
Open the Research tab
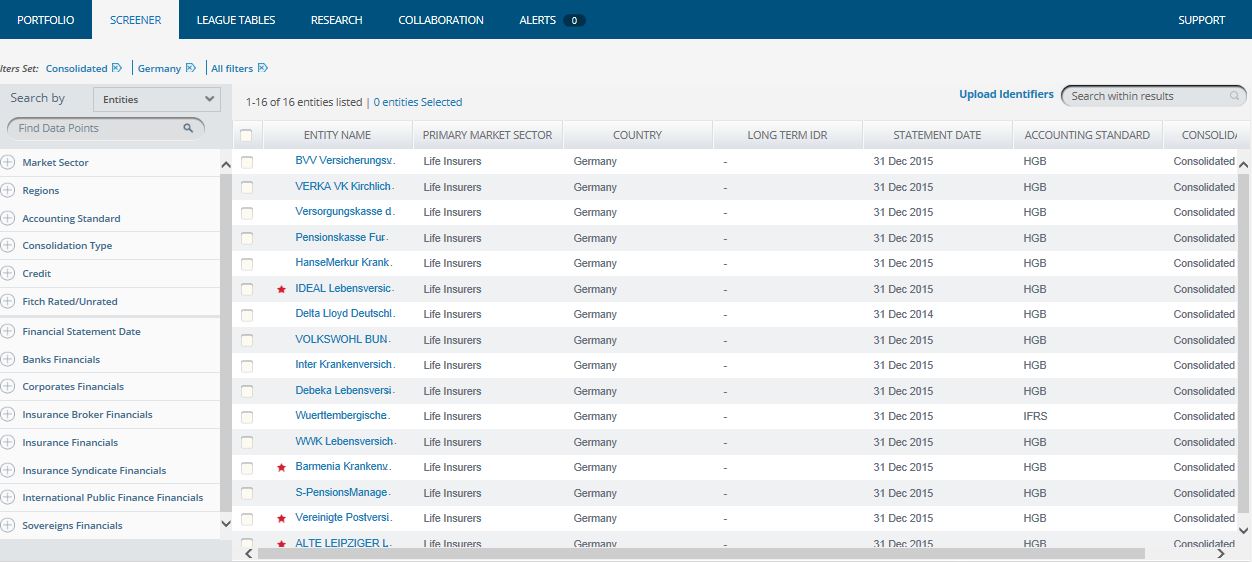pyautogui.click(x=336, y=20)
